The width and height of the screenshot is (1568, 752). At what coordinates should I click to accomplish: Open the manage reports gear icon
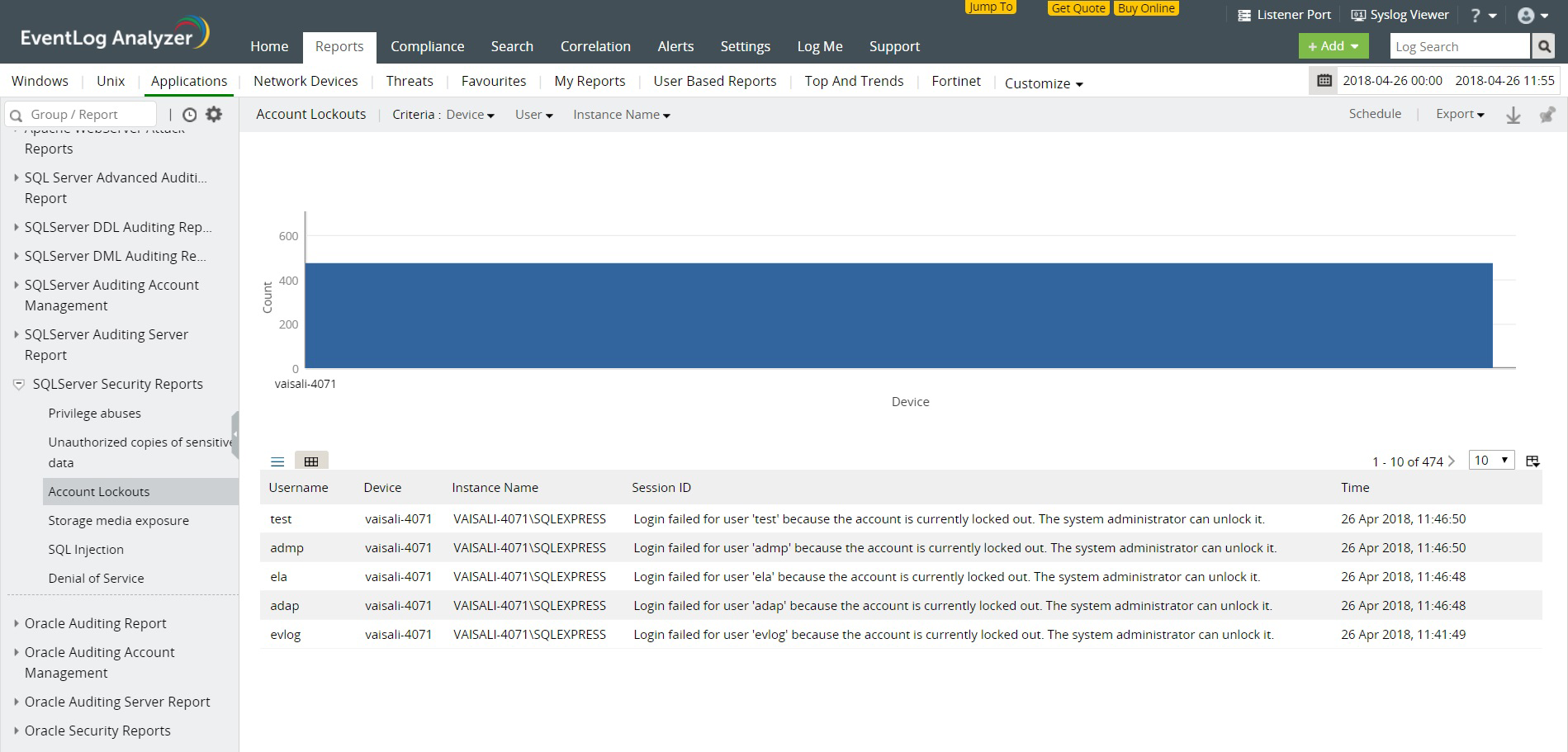(x=214, y=115)
